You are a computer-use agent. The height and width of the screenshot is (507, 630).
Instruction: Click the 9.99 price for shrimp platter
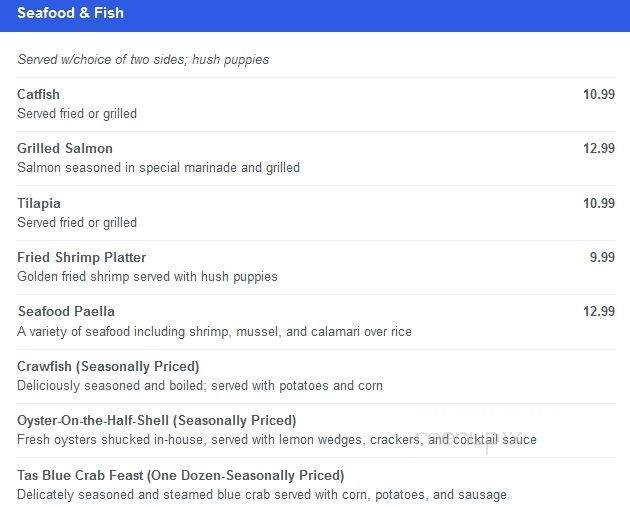tap(602, 258)
